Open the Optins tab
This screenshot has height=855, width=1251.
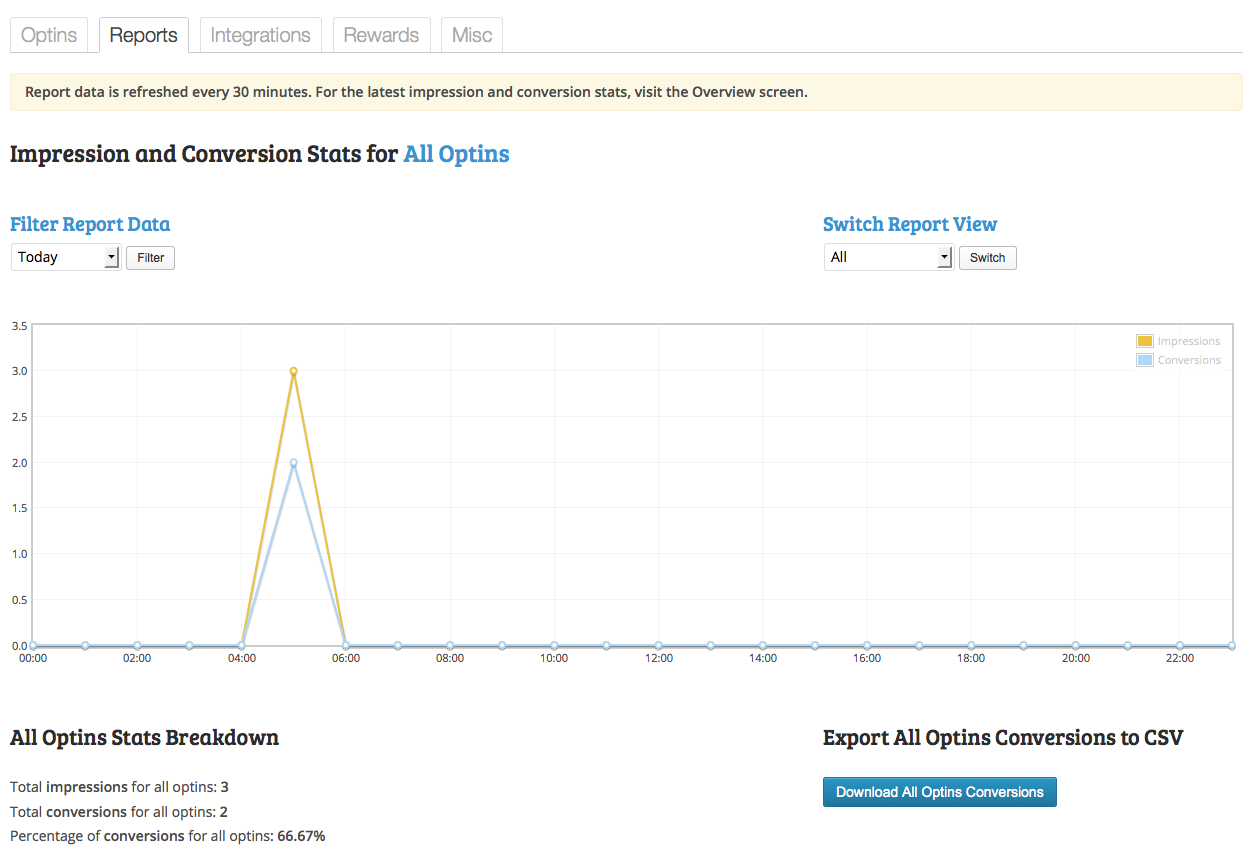pos(49,35)
